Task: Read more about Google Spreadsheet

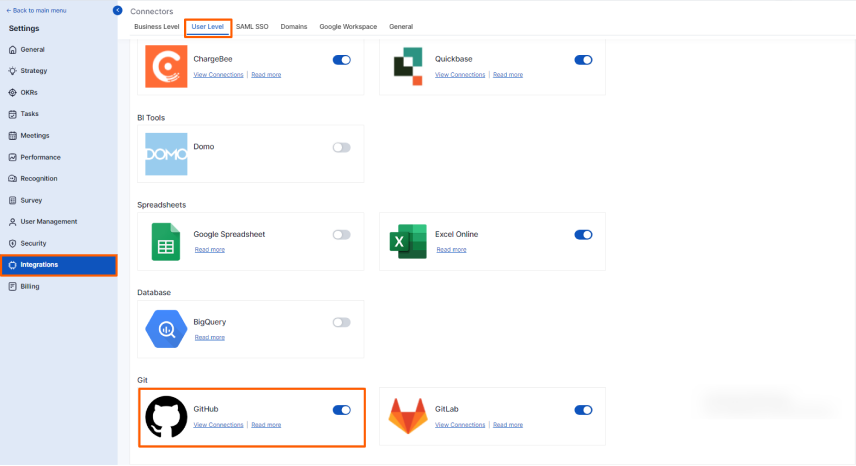Action: pyautogui.click(x=210, y=250)
